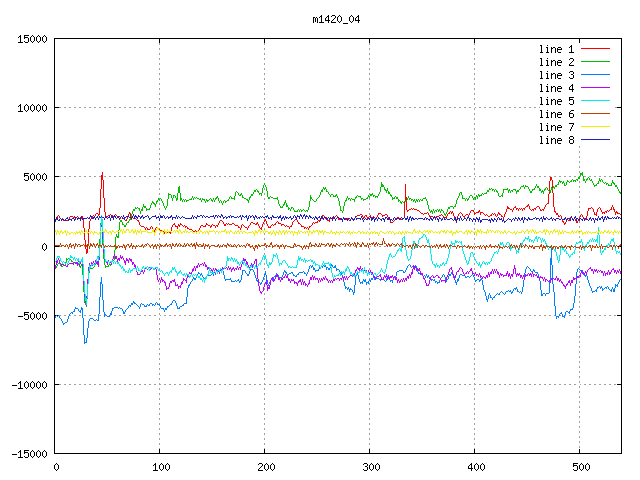Click the 0 label on the y-axis
Viewport: 640px width, 480px height.
[x=45, y=246]
